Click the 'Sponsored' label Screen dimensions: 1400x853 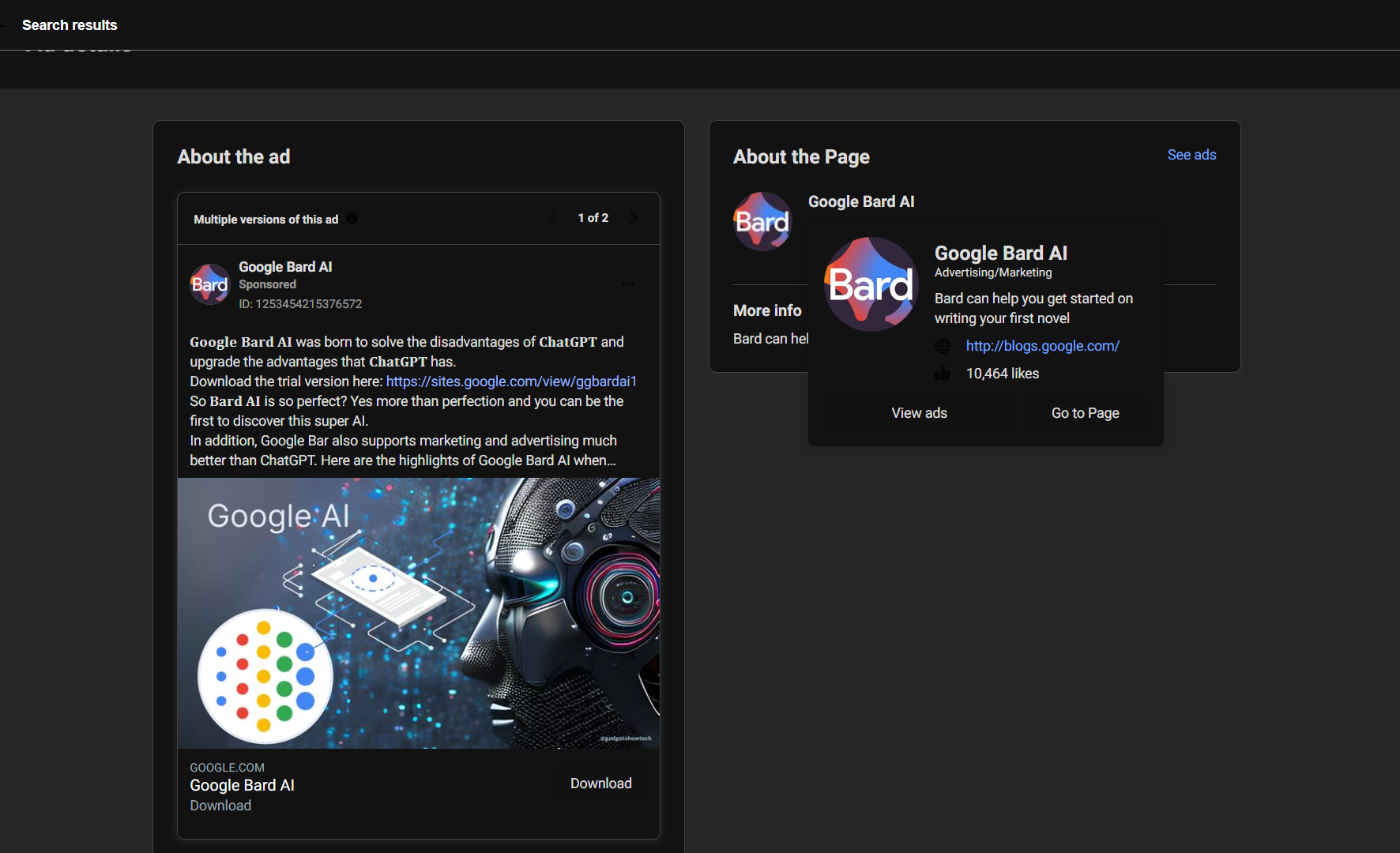pyautogui.click(x=267, y=284)
